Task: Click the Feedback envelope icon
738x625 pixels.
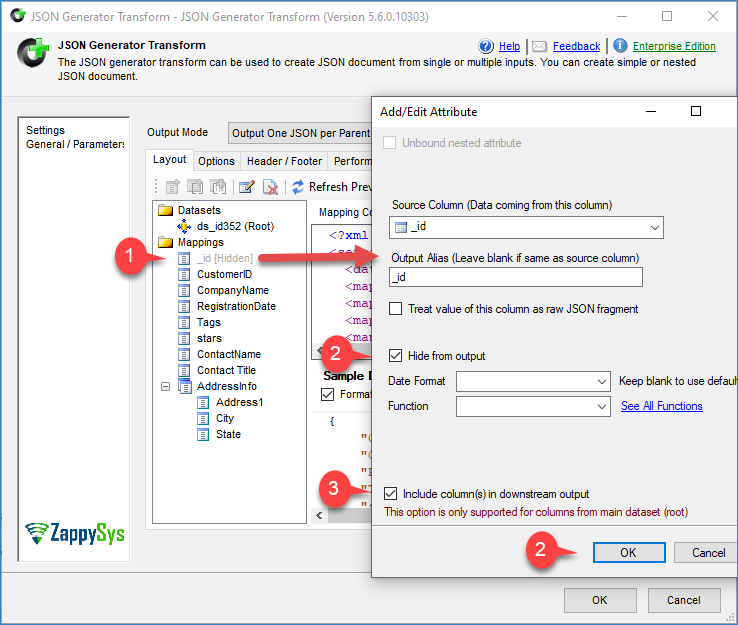Action: (x=539, y=46)
